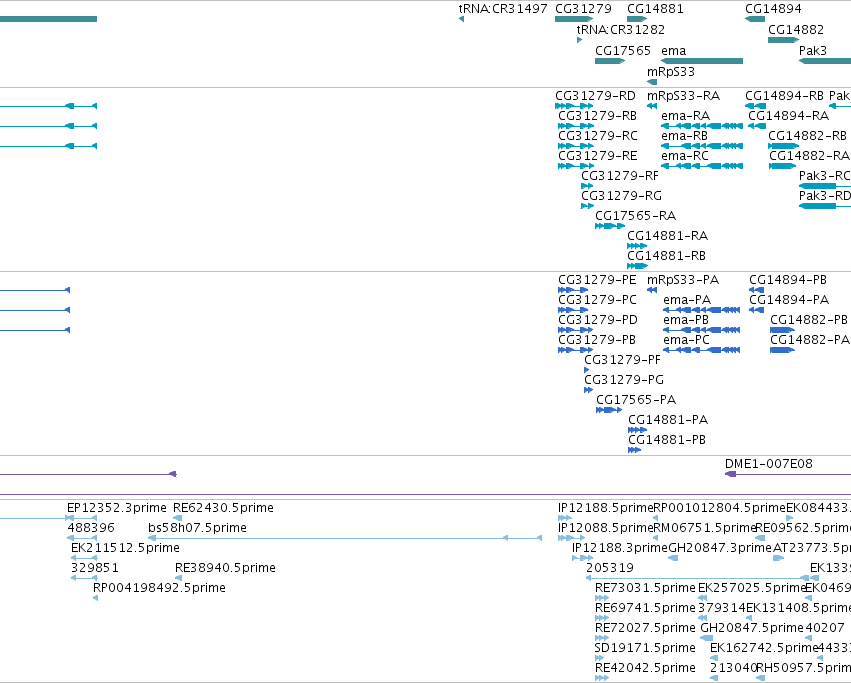Select EST EP12352.3prime
The image size is (851, 683).
click(x=117, y=508)
